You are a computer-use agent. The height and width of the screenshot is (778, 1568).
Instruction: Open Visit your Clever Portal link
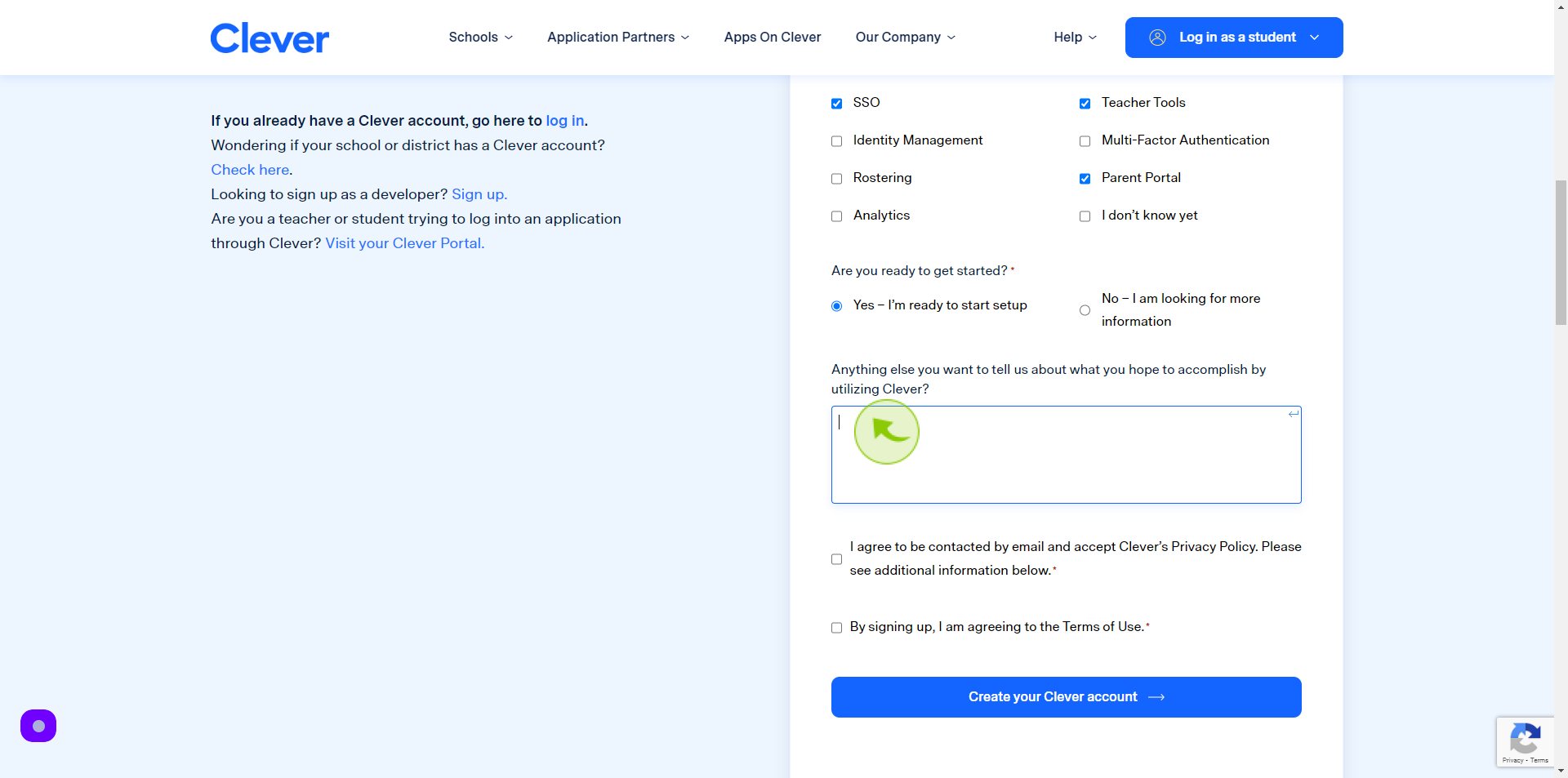tap(405, 243)
